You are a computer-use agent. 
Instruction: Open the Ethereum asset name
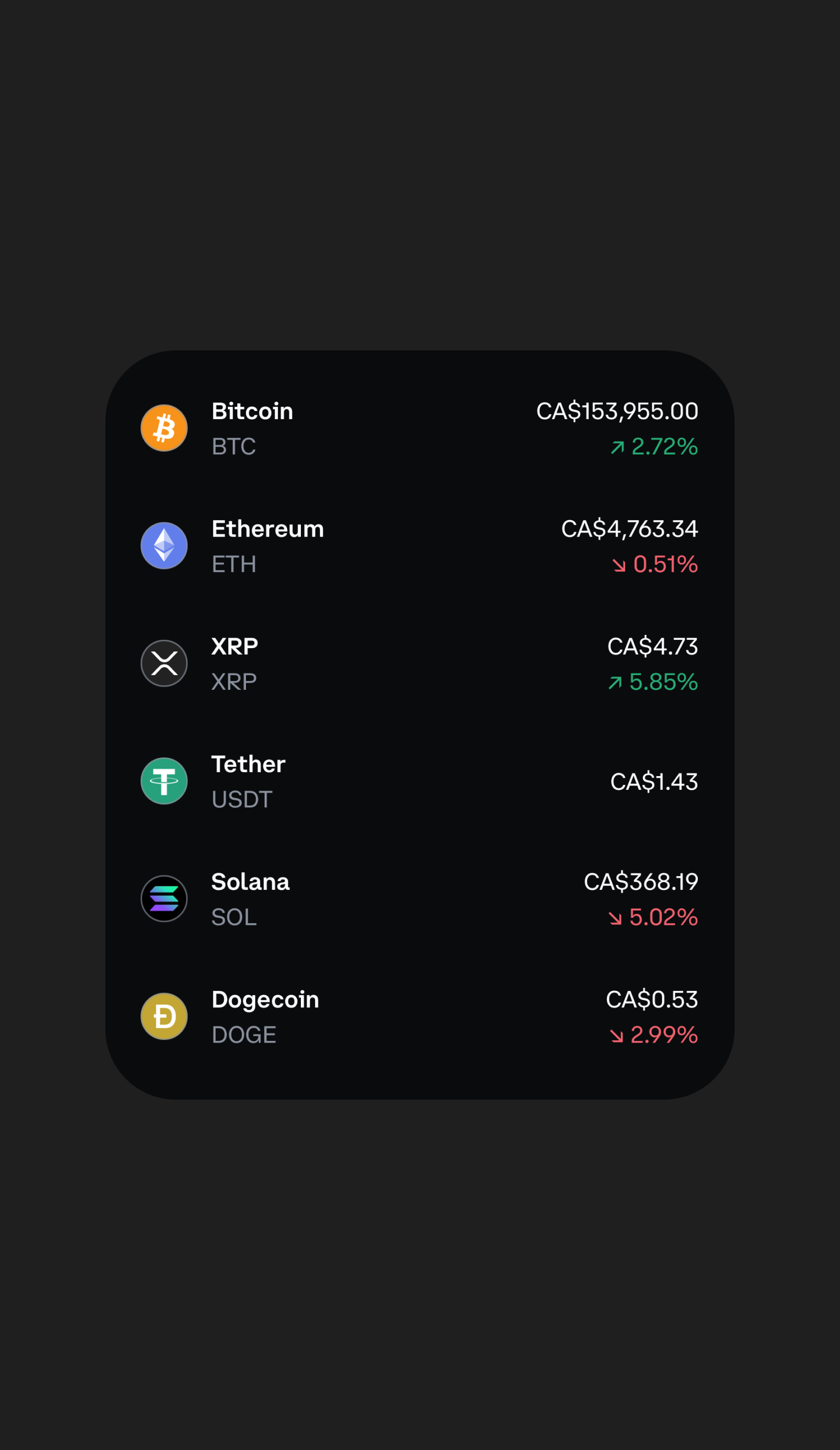(x=267, y=529)
